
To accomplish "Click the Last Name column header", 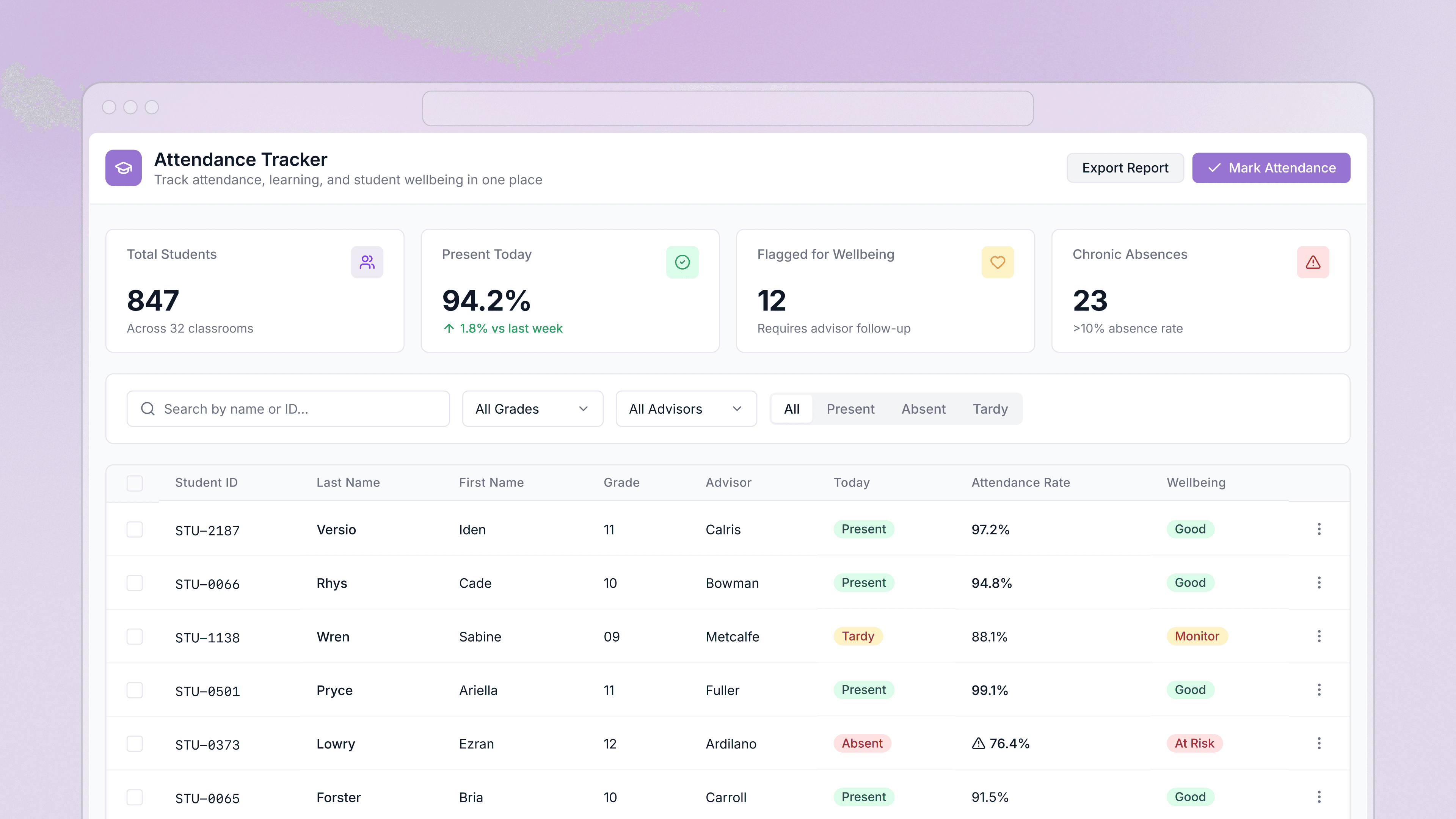I will [348, 483].
